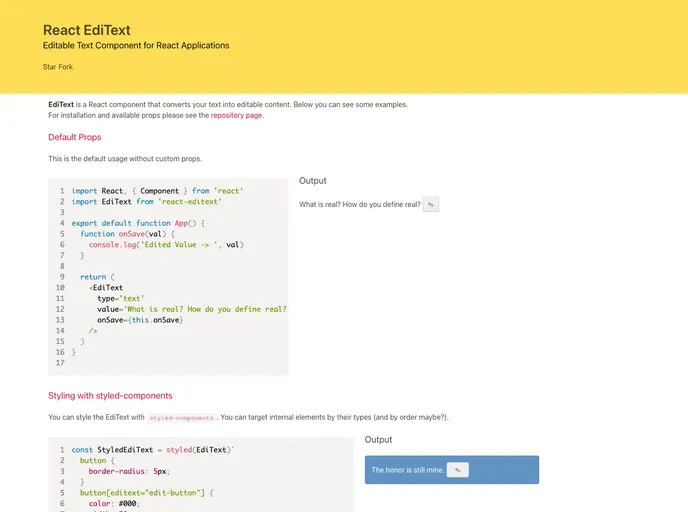Click the edit pencil beside "What is real?"
Viewport: 688px width, 512px height.
pos(430,204)
